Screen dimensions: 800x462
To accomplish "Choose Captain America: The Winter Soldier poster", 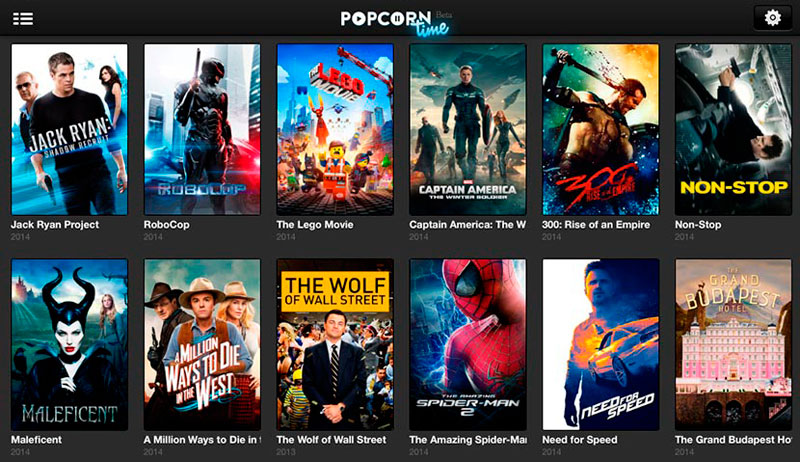I will (467, 130).
